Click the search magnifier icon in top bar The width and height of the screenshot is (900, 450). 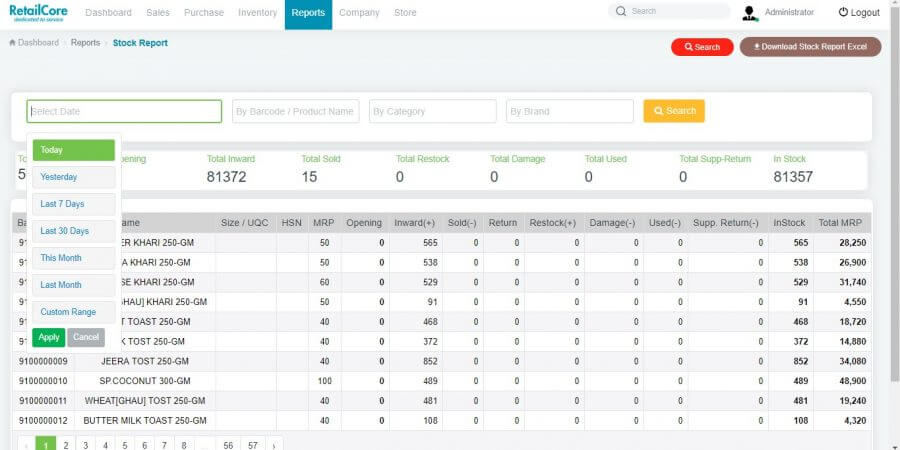tap(620, 11)
